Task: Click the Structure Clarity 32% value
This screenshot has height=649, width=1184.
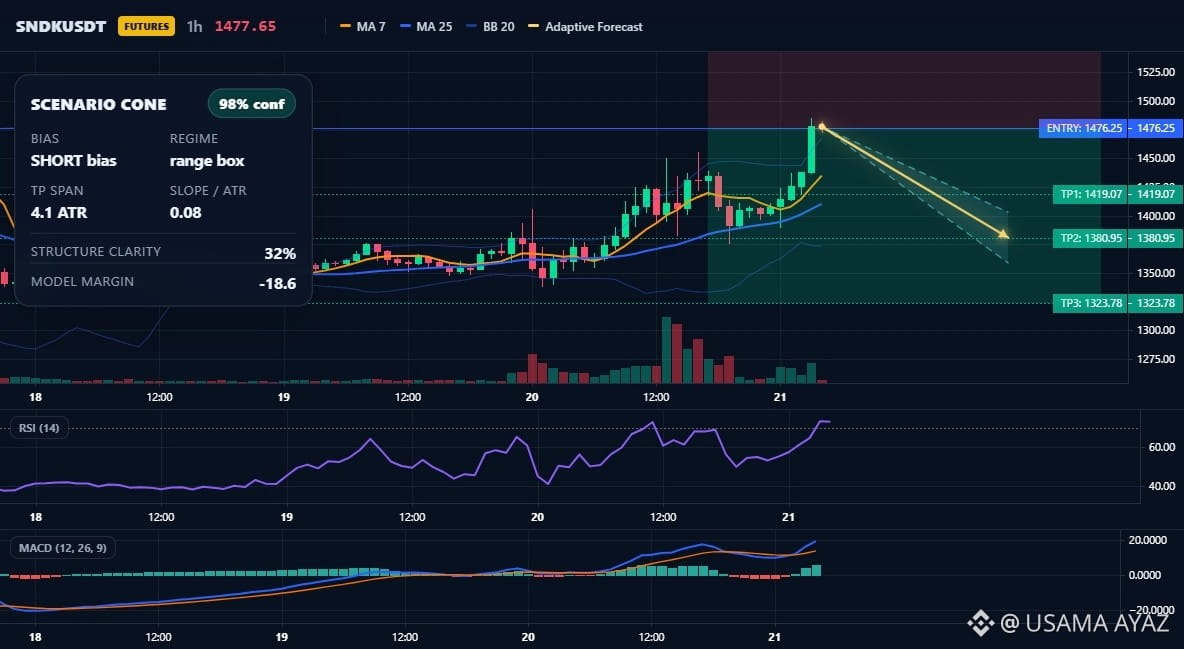Action: click(280, 253)
